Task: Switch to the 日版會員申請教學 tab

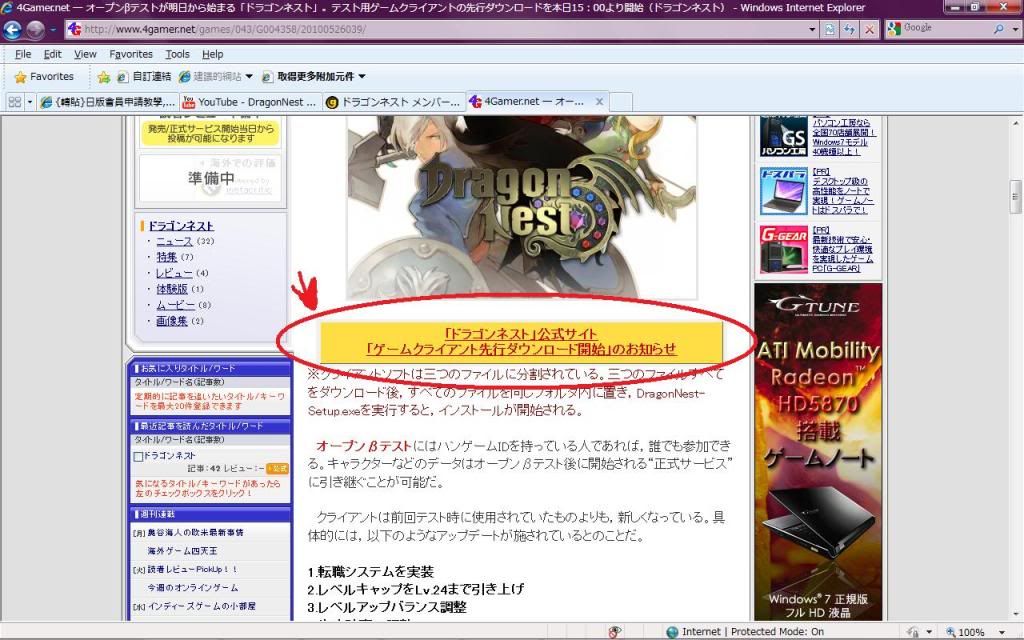Action: 108,102
